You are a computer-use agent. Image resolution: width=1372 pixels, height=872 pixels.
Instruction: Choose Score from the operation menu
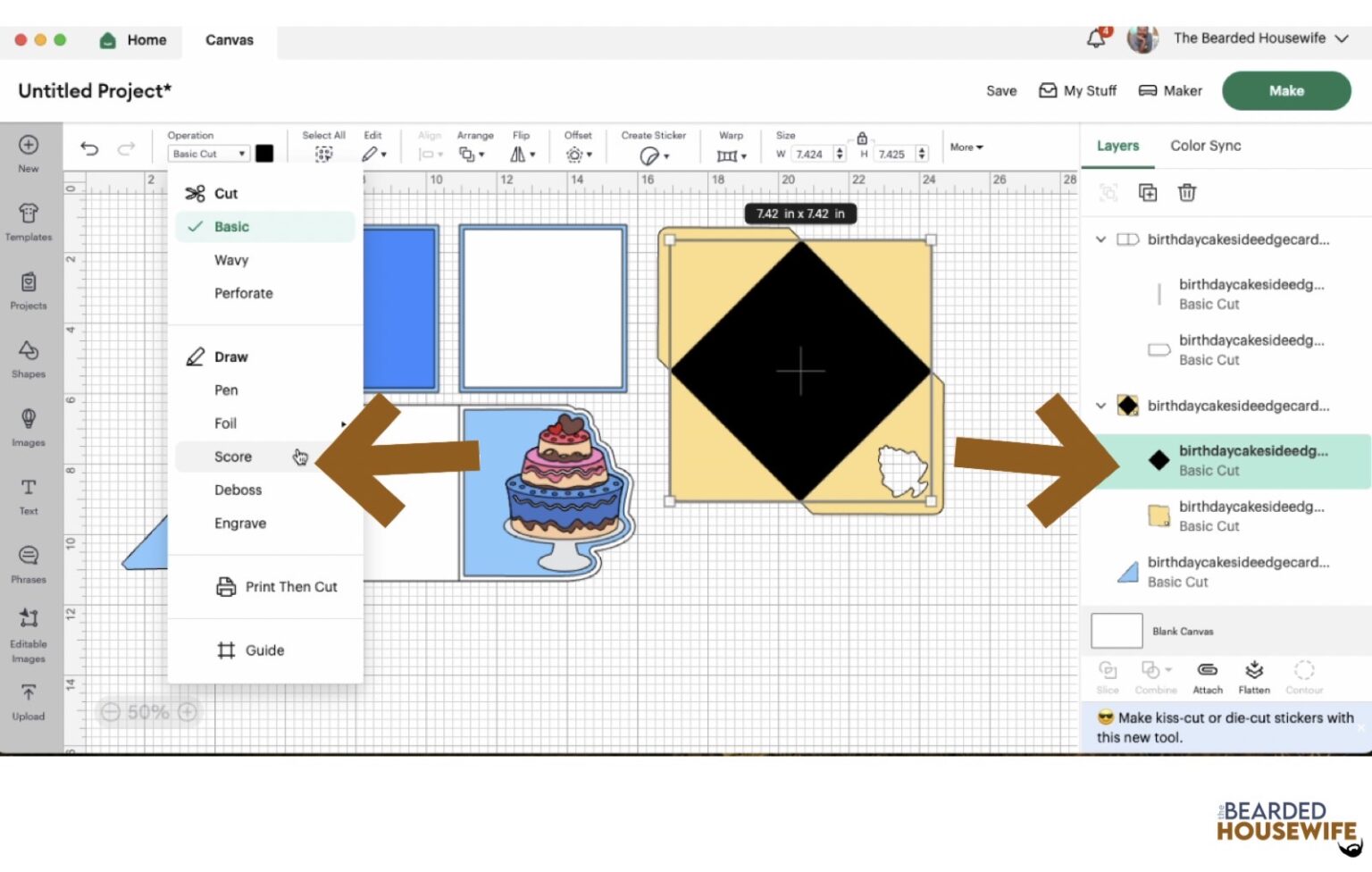coord(233,457)
